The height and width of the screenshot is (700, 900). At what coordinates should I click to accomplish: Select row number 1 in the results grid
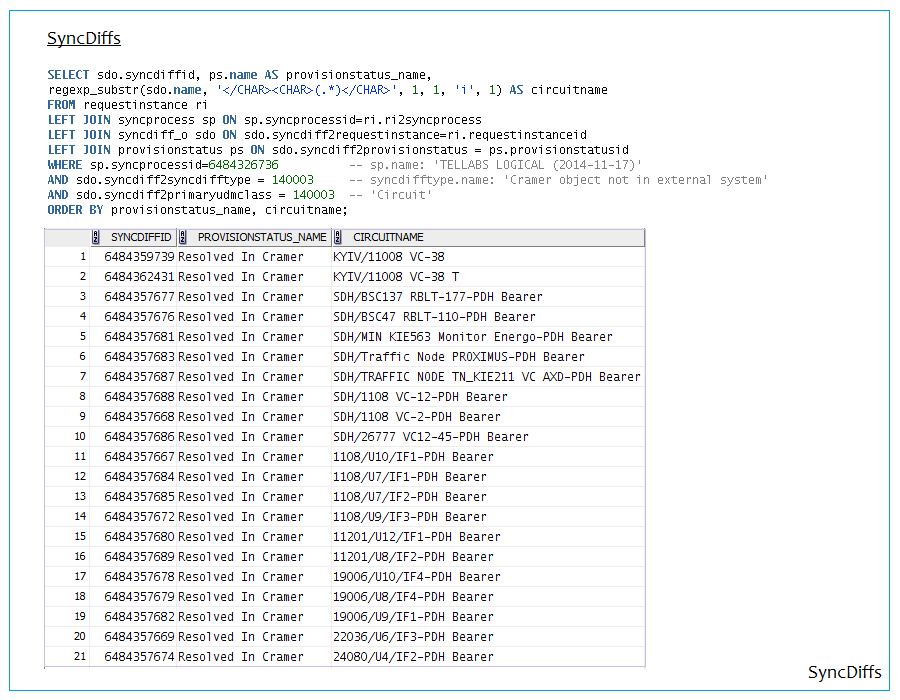81,257
